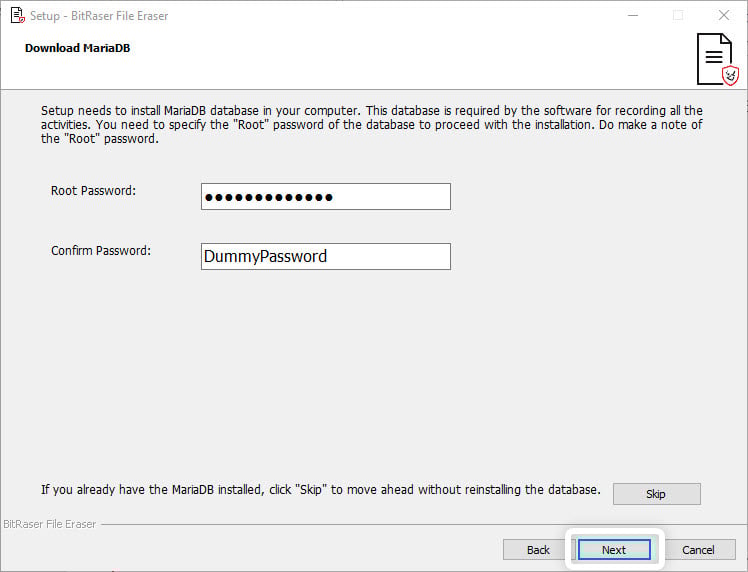This screenshot has width=748, height=572.
Task: Proceed with the Next button
Action: point(613,550)
